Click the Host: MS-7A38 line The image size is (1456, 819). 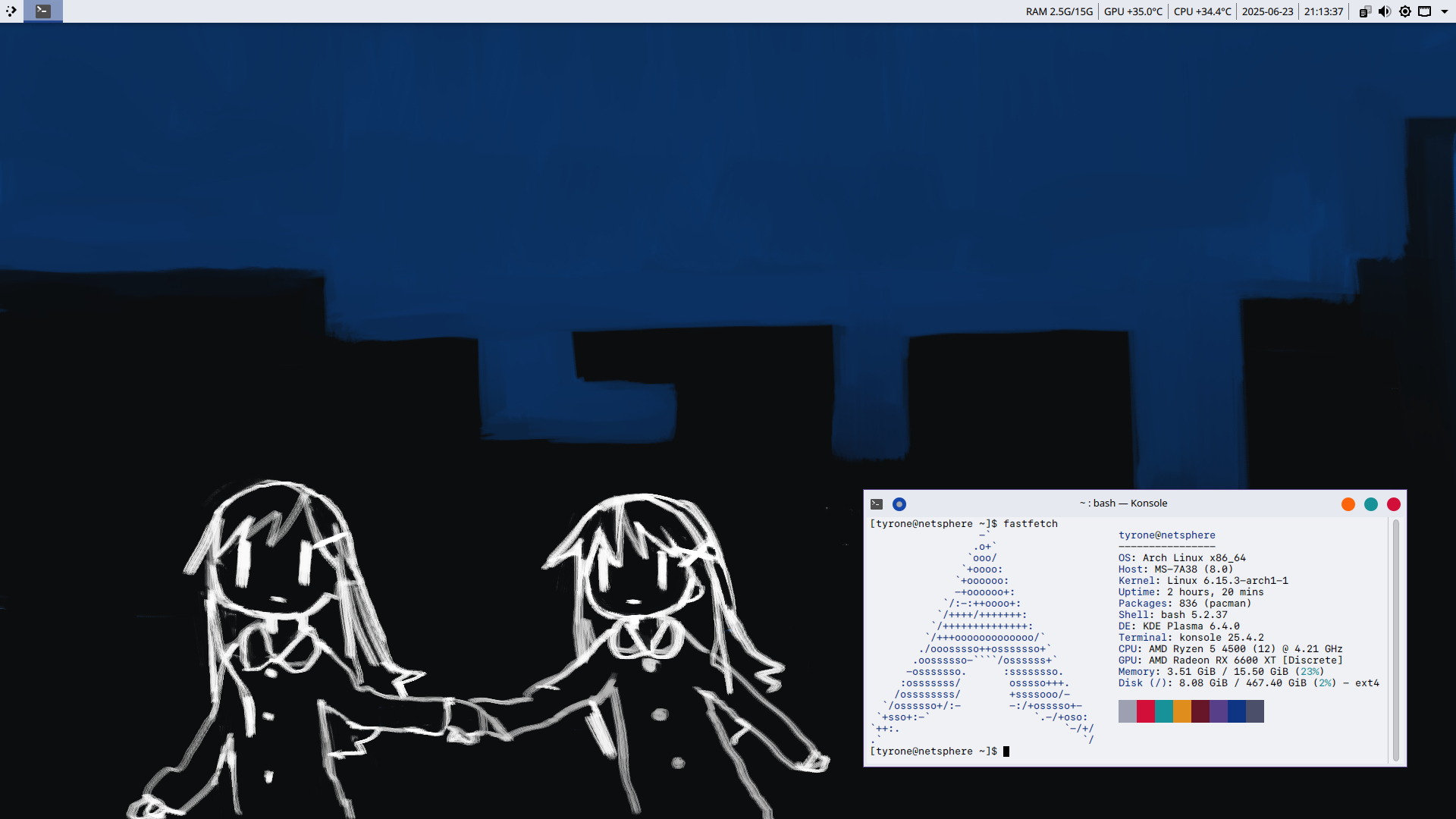tap(1176, 570)
